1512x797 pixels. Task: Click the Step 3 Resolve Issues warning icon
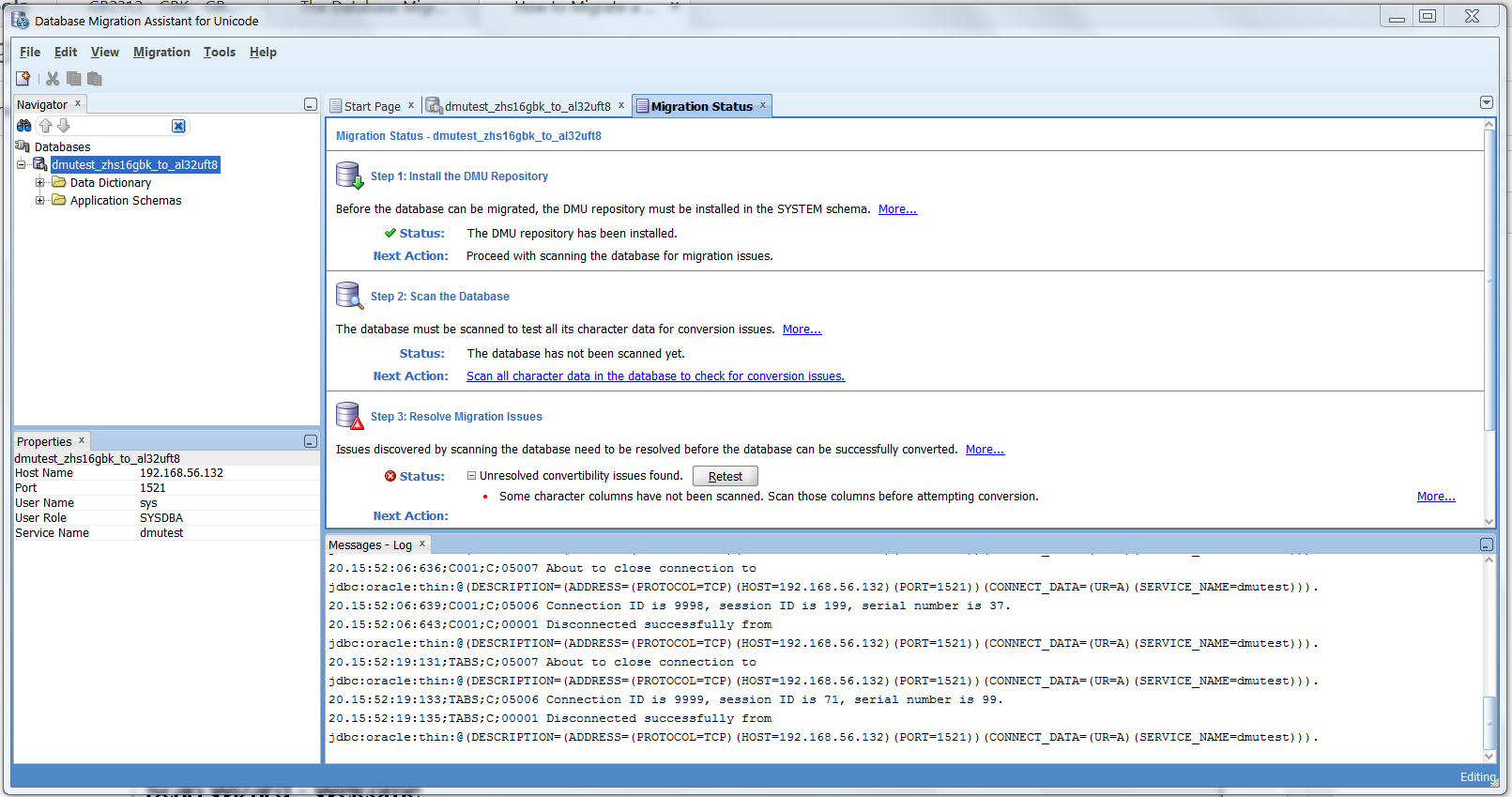(x=349, y=416)
